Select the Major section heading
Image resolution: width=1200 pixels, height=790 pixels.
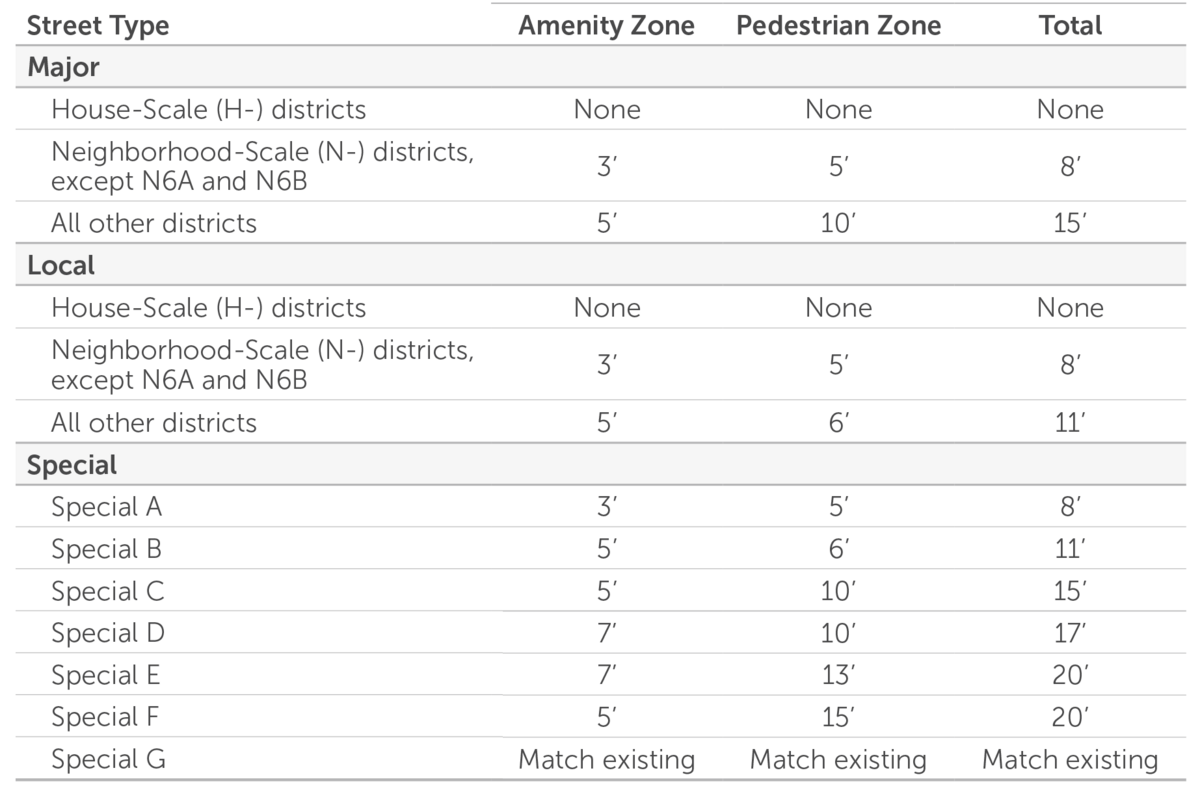[x=63, y=67]
